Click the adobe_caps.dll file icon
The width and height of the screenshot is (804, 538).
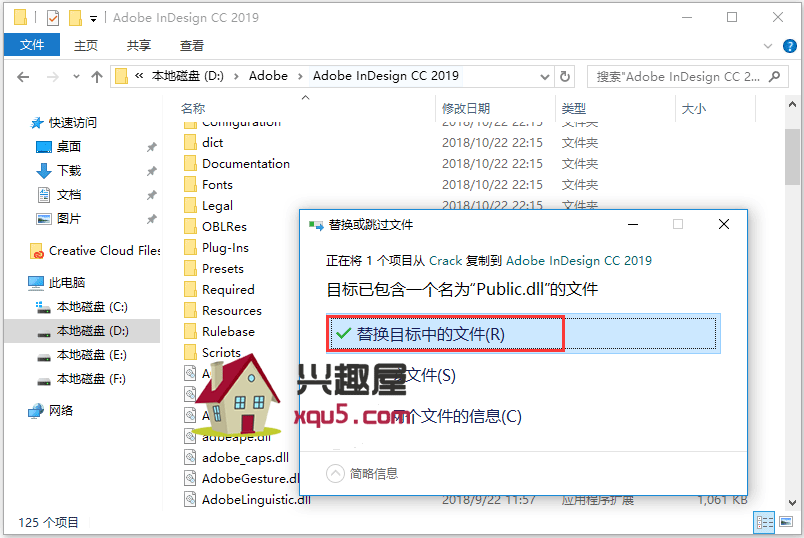point(190,457)
